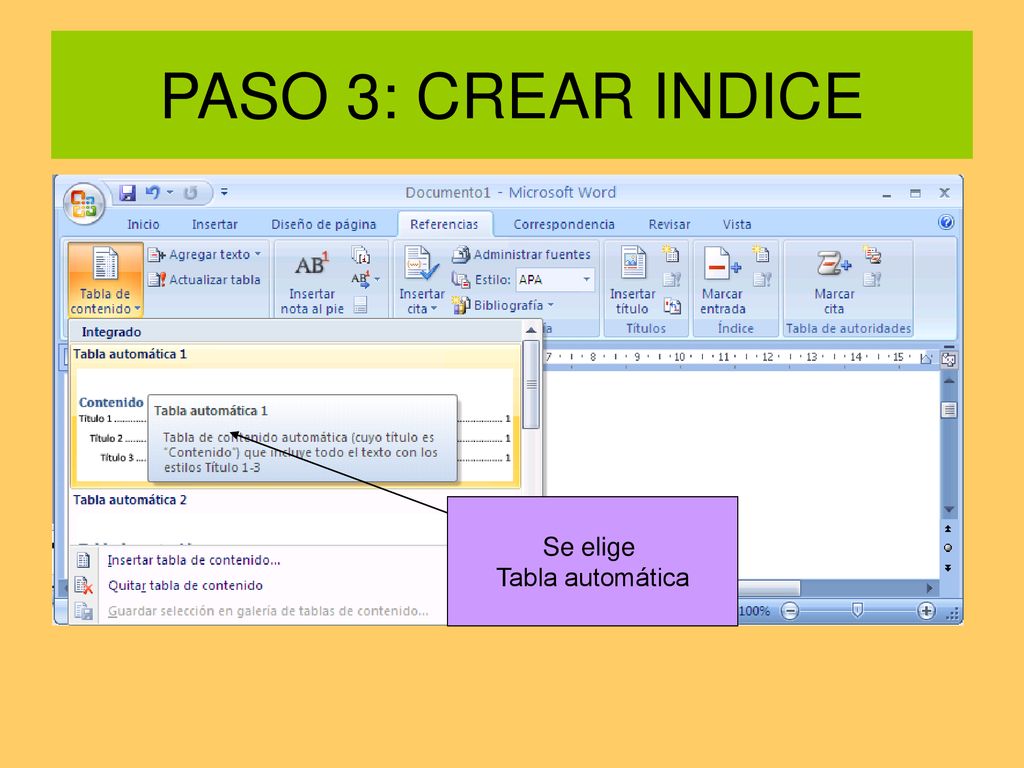
Task: Click the Integrado gallery header
Action: [x=296, y=332]
